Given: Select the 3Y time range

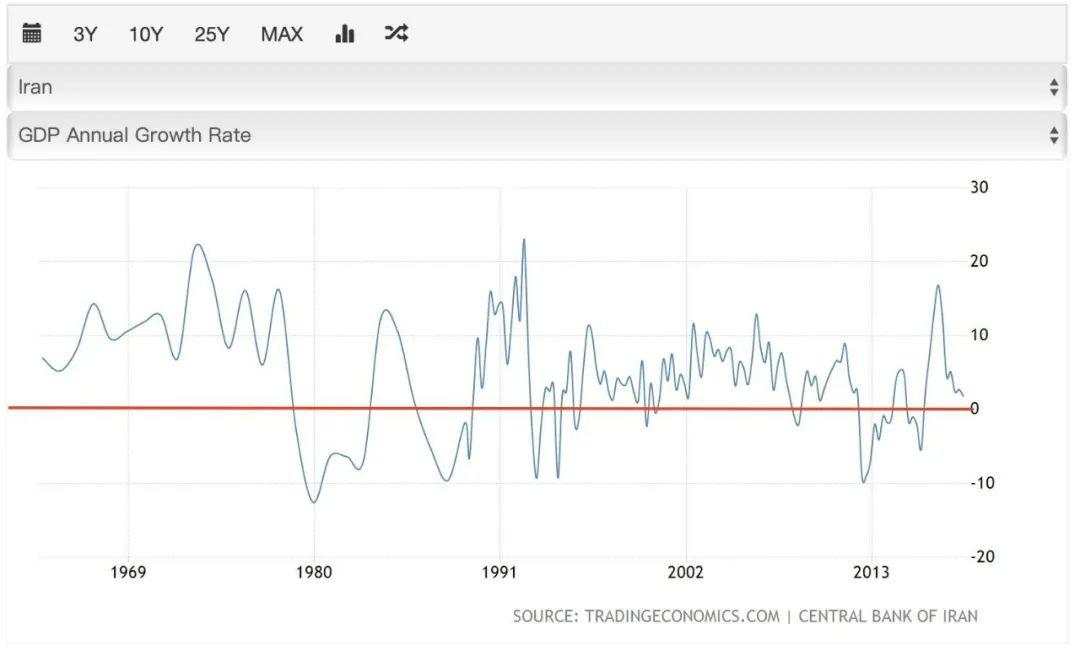Looking at the screenshot, I should point(85,34).
